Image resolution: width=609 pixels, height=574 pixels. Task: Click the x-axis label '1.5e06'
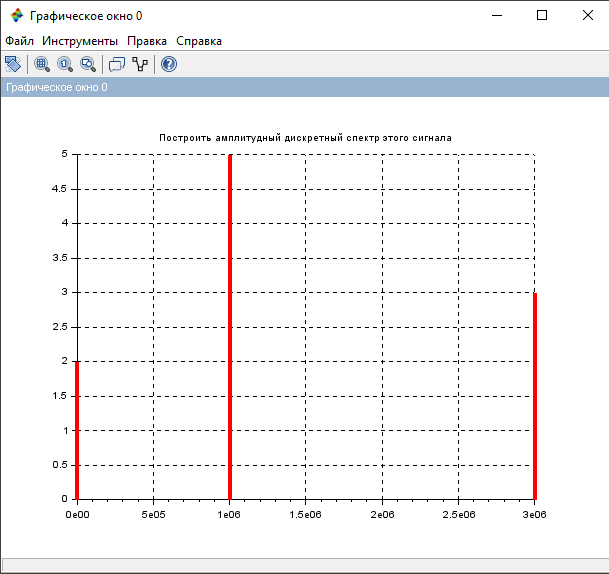(x=305, y=515)
